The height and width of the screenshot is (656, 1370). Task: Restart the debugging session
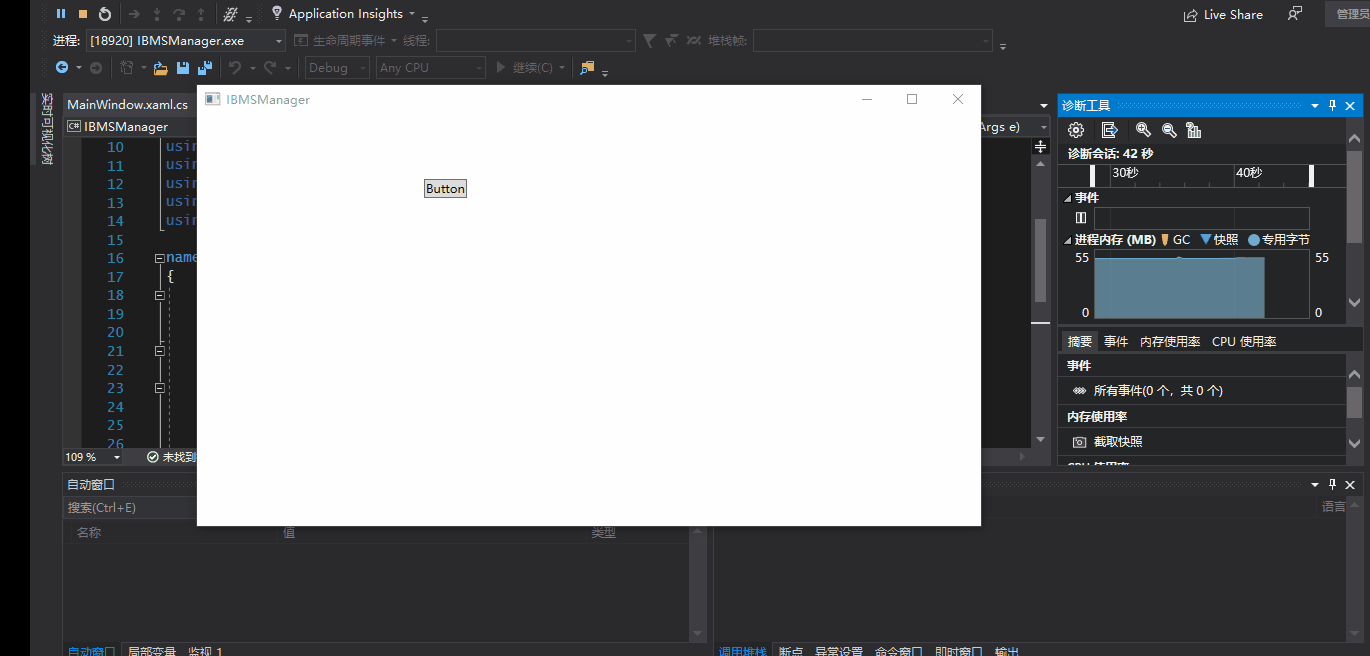click(105, 14)
